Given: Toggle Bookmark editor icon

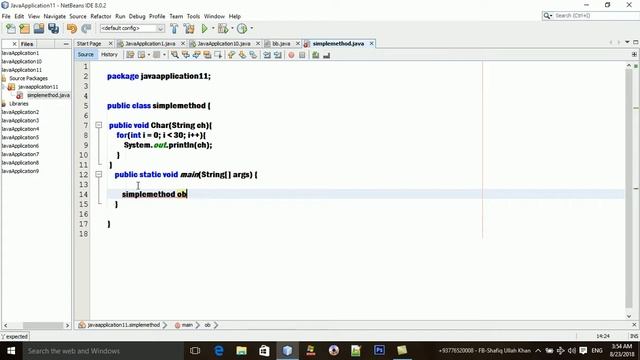Looking at the screenshot, I should pos(253,55).
